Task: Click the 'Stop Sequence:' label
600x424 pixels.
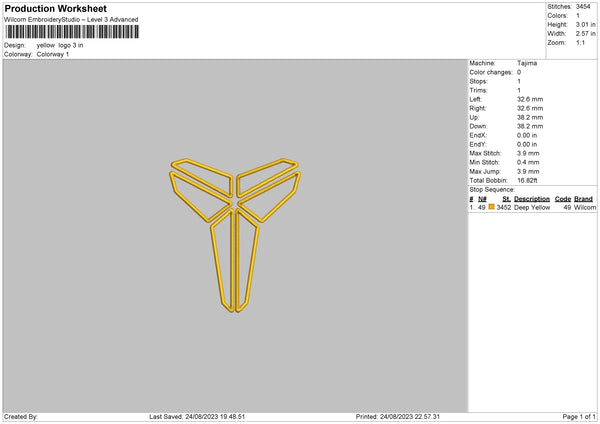Action: (x=492, y=190)
